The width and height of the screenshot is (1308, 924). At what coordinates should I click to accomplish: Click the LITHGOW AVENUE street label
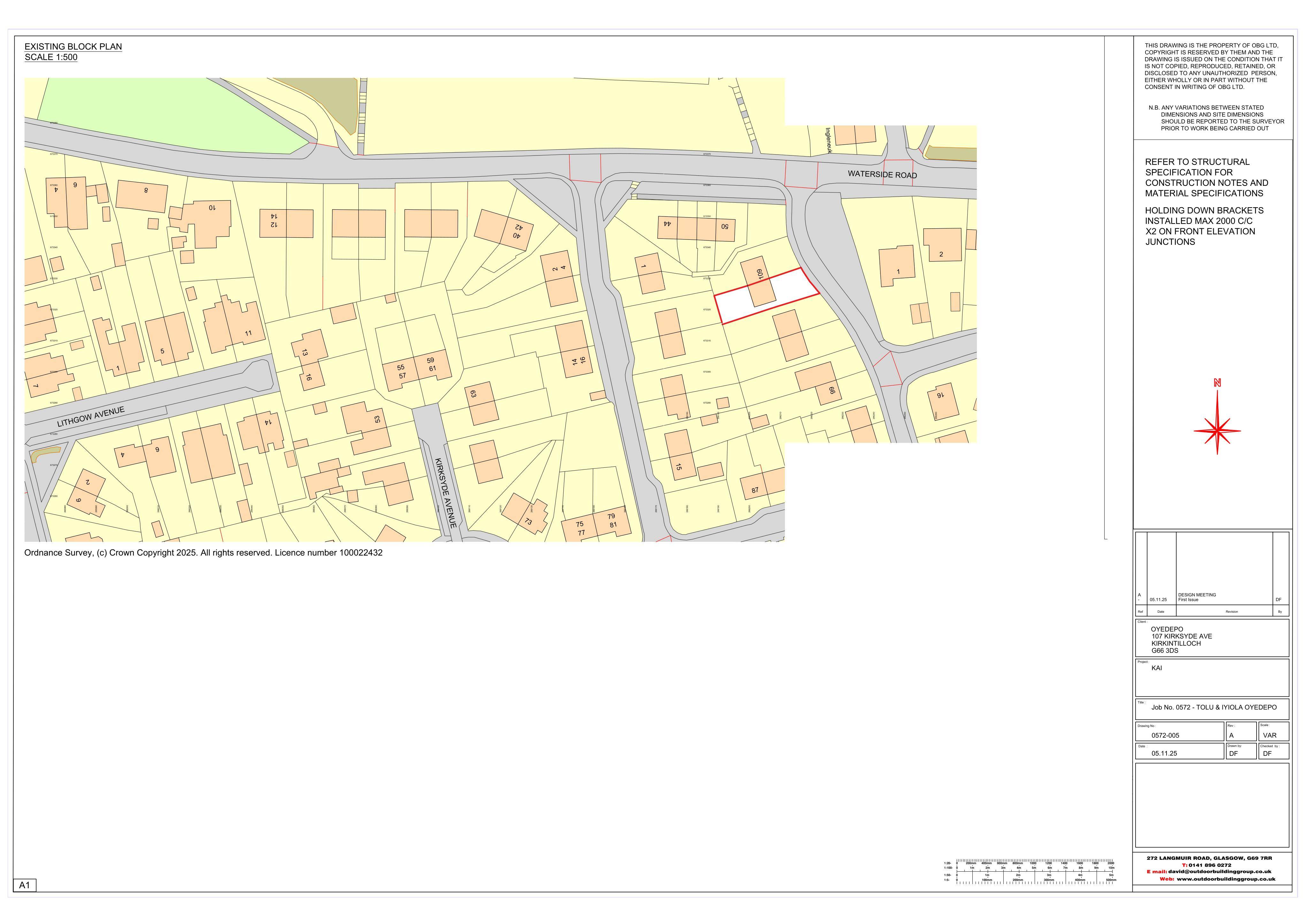point(91,417)
